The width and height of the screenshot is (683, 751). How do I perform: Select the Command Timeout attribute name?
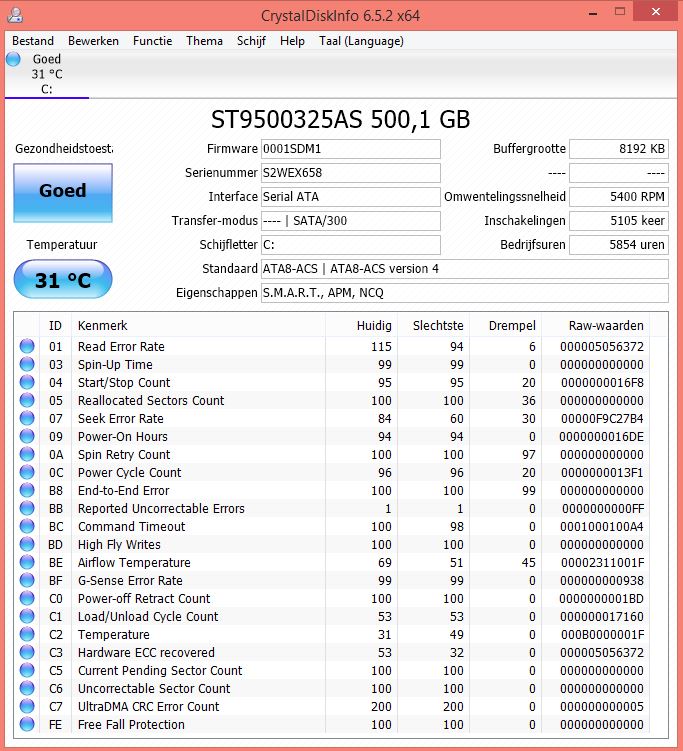[x=131, y=526]
